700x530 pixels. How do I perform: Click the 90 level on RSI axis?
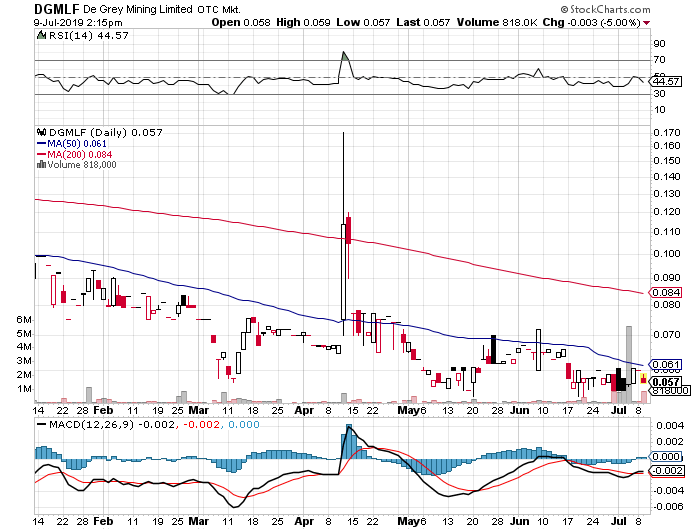pyautogui.click(x=659, y=44)
